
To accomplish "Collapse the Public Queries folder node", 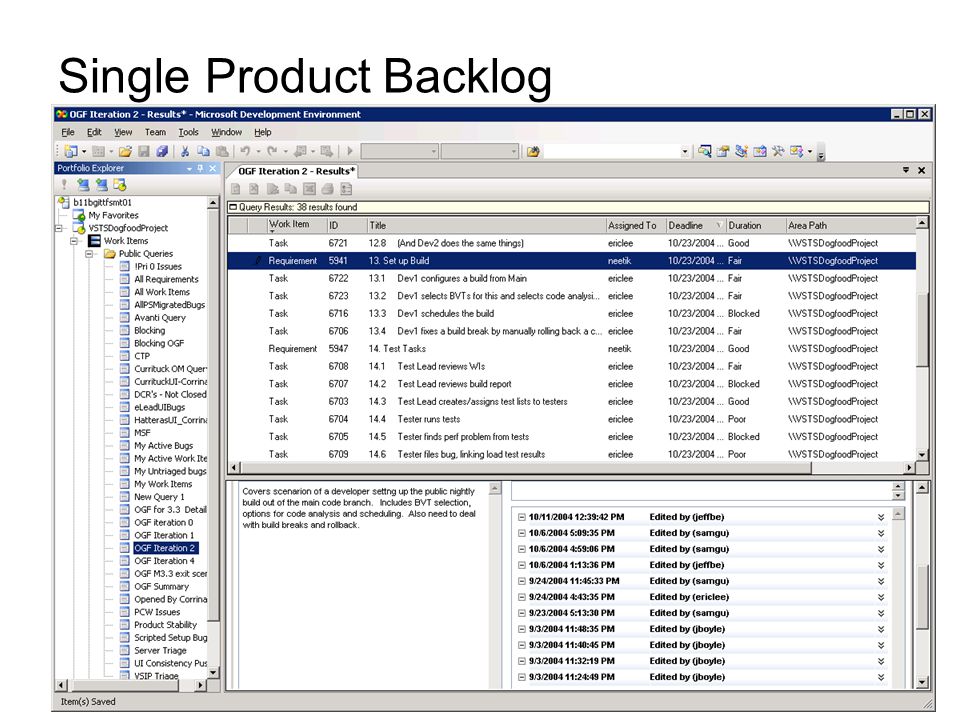I will click(89, 254).
